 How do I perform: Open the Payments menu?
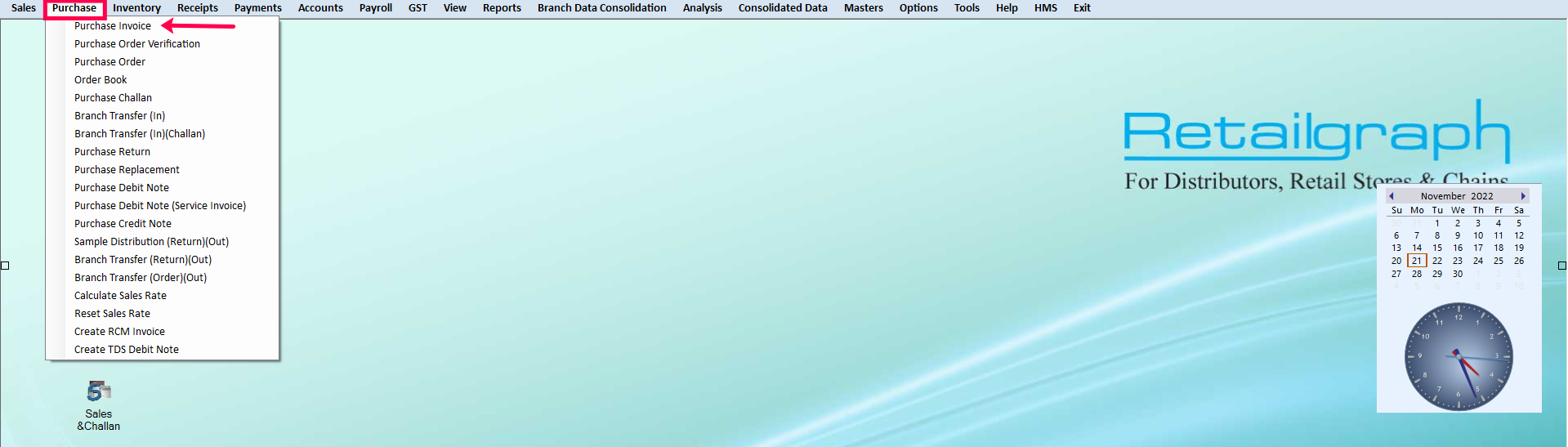click(258, 8)
